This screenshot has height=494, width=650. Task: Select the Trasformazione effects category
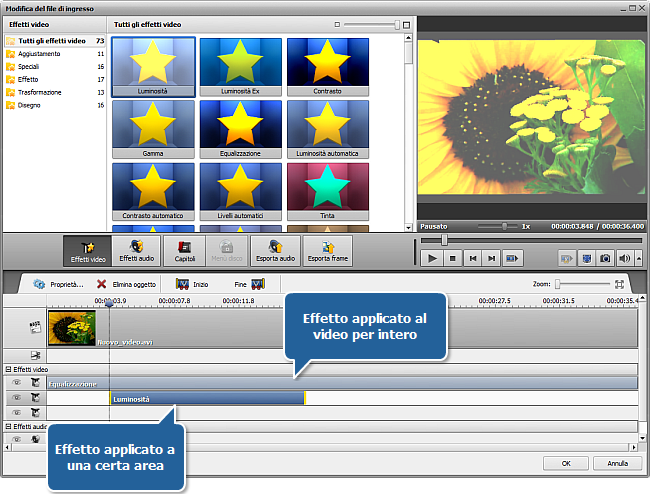(39, 92)
